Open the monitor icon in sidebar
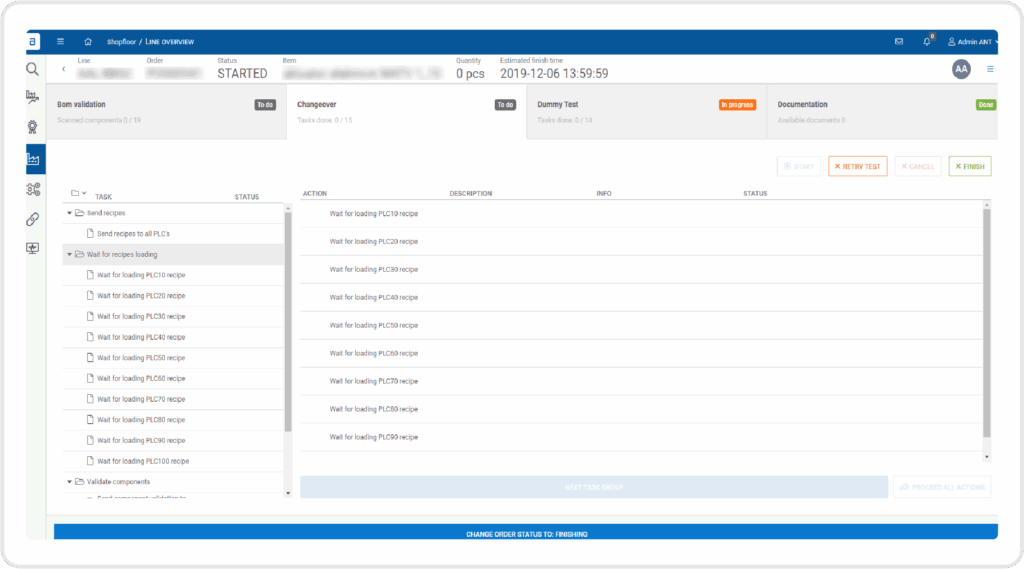The image size is (1024, 569). pos(33,248)
